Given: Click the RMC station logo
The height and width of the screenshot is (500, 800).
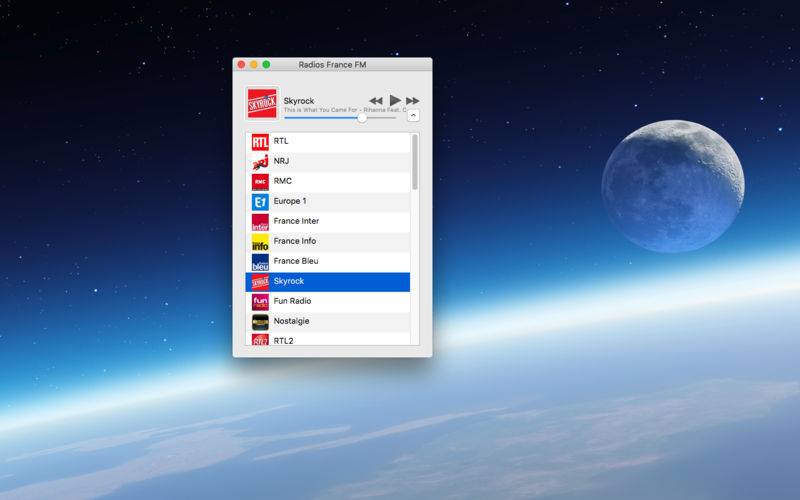Looking at the screenshot, I should click(260, 182).
